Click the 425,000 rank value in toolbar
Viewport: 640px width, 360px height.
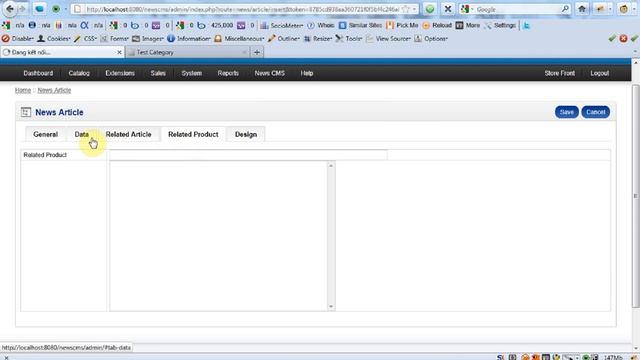[x=222, y=25]
